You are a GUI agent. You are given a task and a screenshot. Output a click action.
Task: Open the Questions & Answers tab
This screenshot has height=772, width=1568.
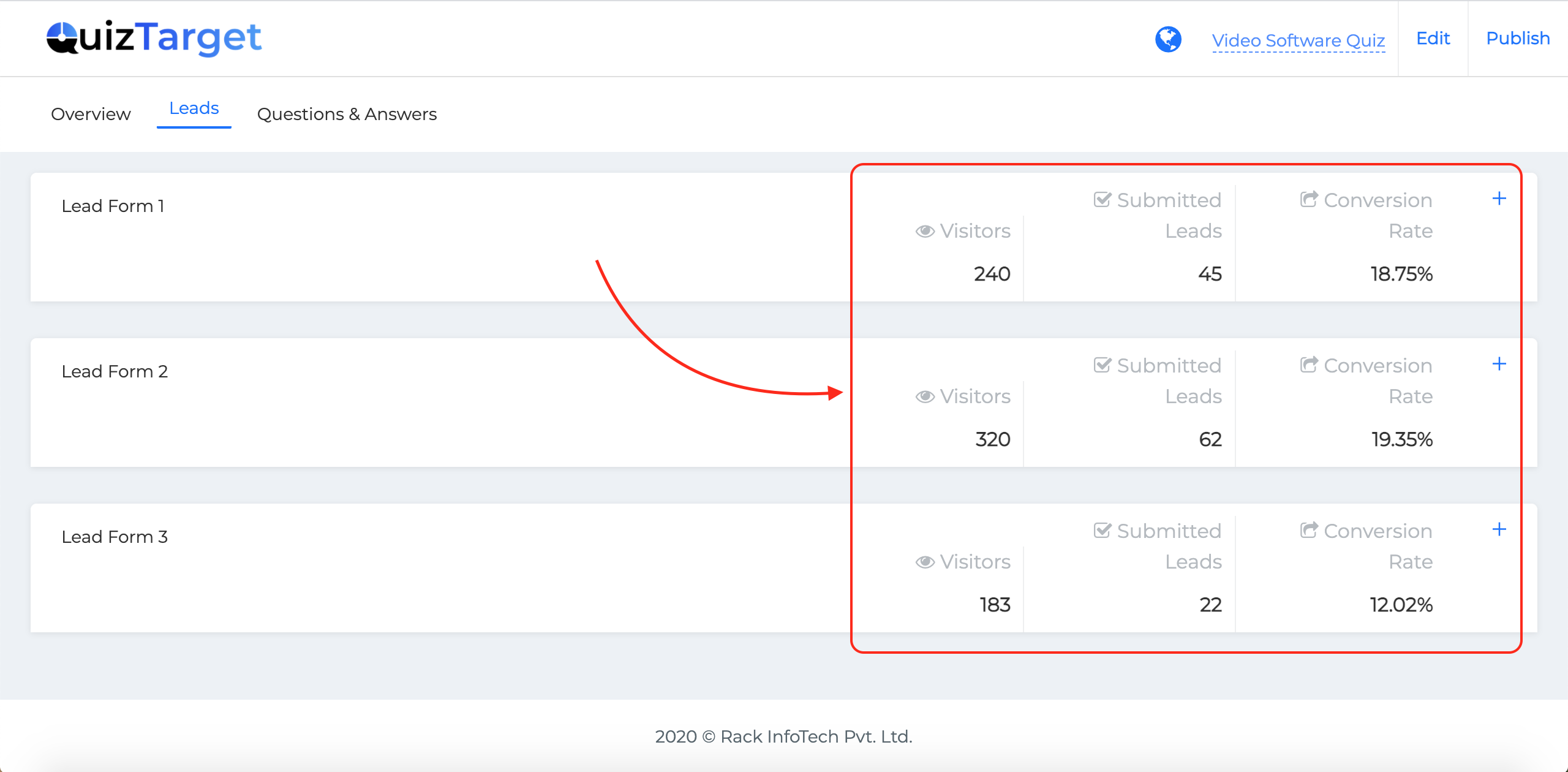347,114
